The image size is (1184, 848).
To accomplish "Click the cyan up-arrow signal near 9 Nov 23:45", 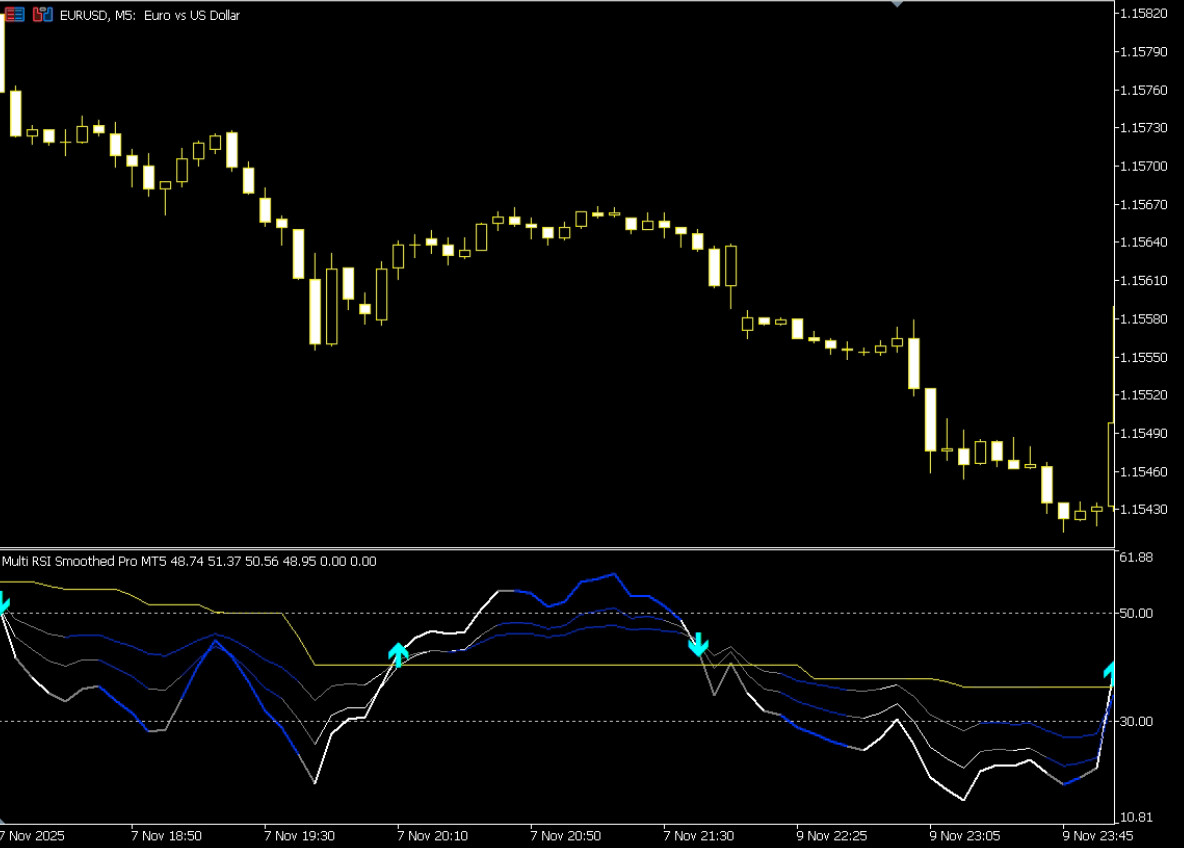I will (1108, 670).
